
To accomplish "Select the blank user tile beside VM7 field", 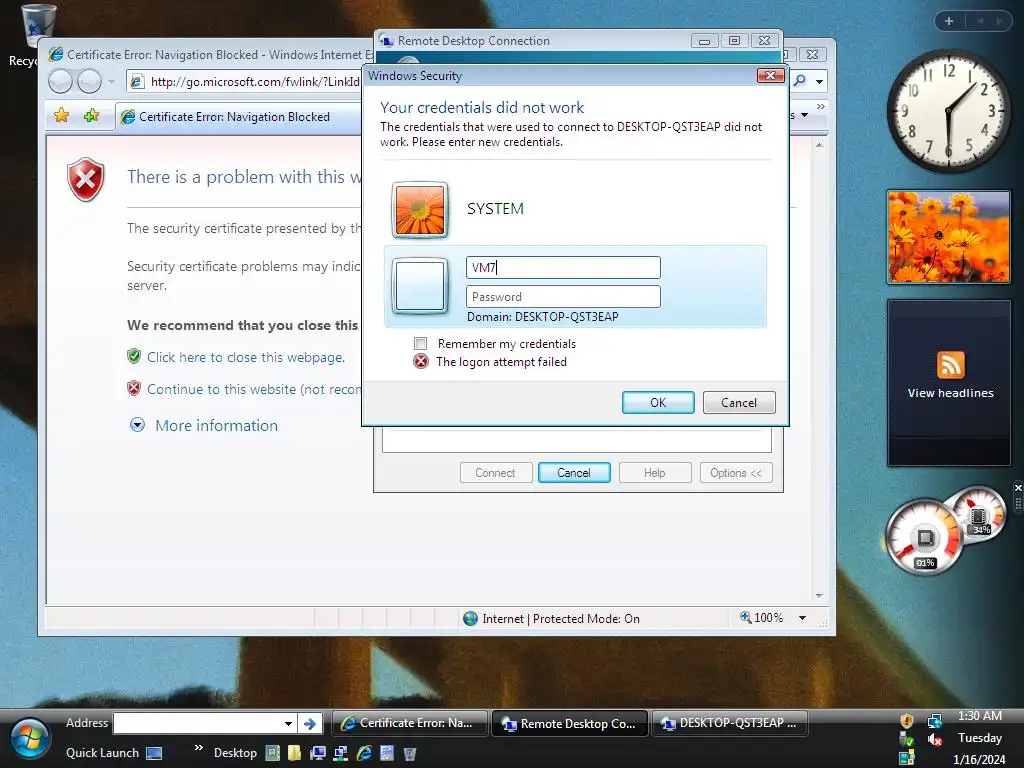I will click(420, 286).
